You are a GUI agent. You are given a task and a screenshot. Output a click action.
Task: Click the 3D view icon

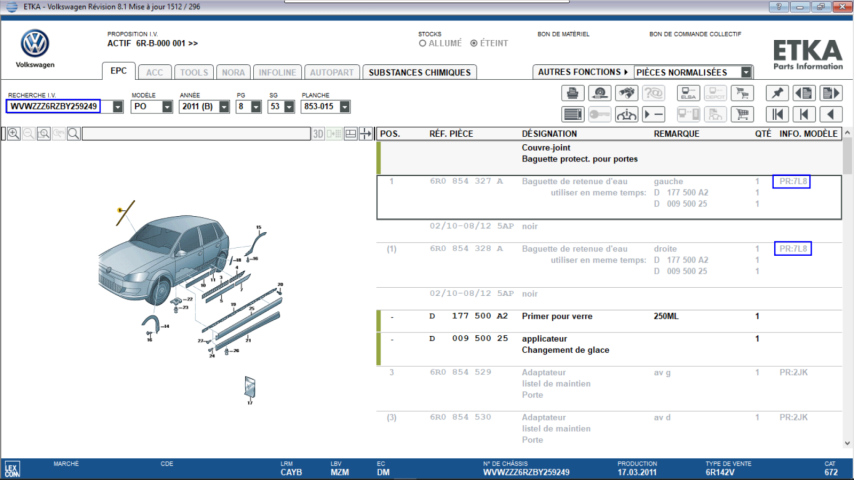point(318,133)
